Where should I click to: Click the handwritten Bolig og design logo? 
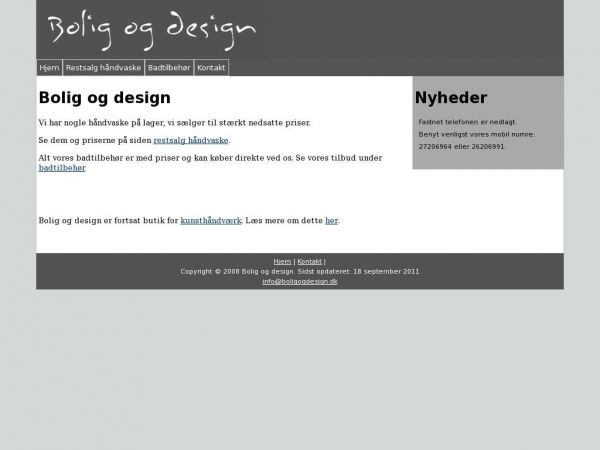point(148,30)
